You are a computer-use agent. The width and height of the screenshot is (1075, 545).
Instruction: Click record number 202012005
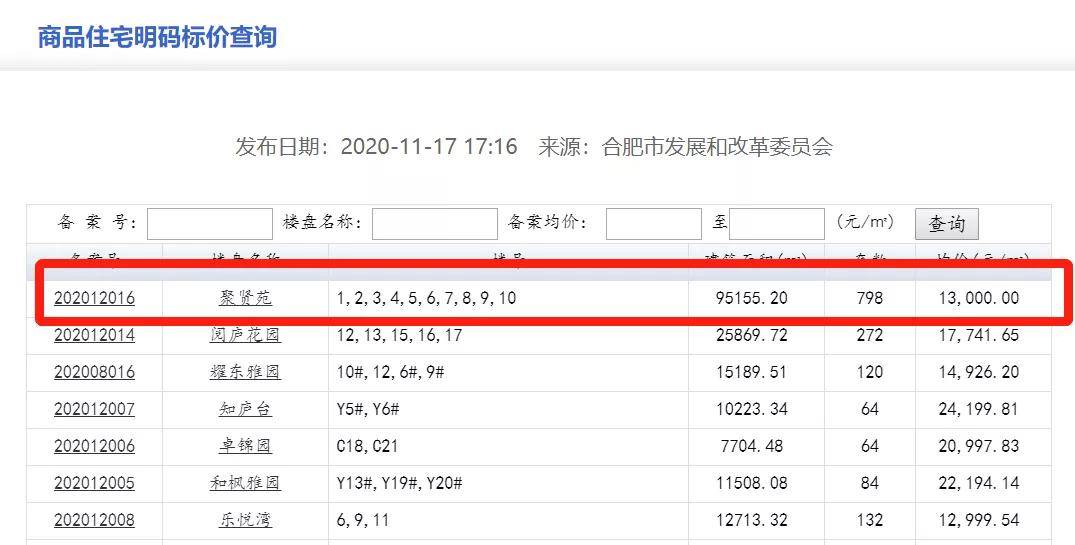point(94,483)
